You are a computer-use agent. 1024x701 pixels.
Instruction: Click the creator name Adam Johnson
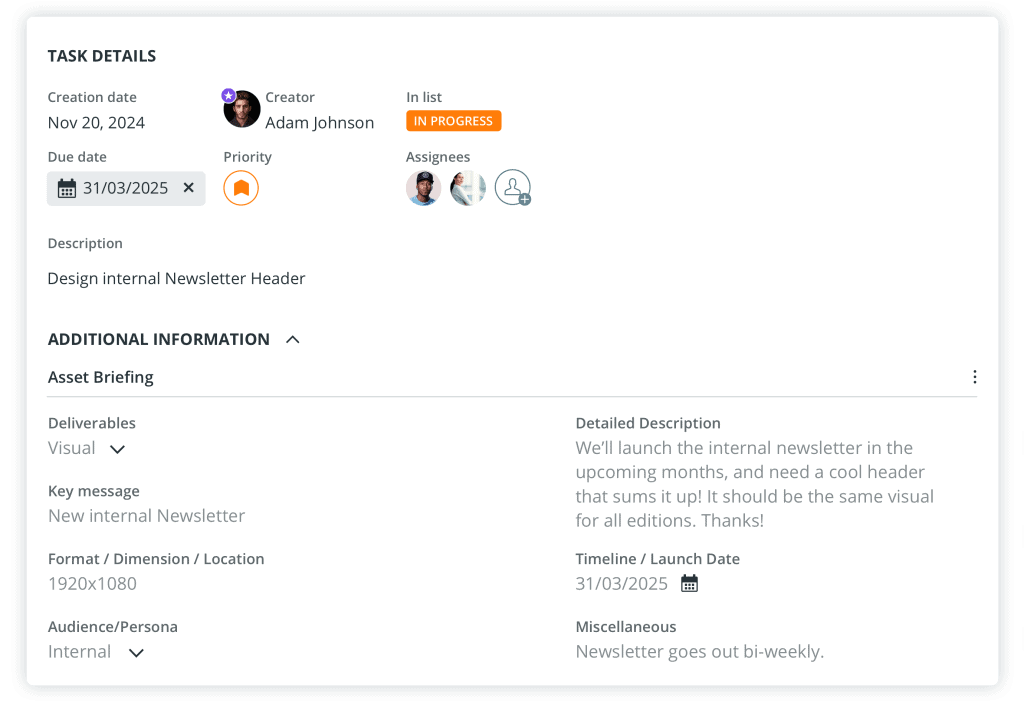(x=319, y=122)
